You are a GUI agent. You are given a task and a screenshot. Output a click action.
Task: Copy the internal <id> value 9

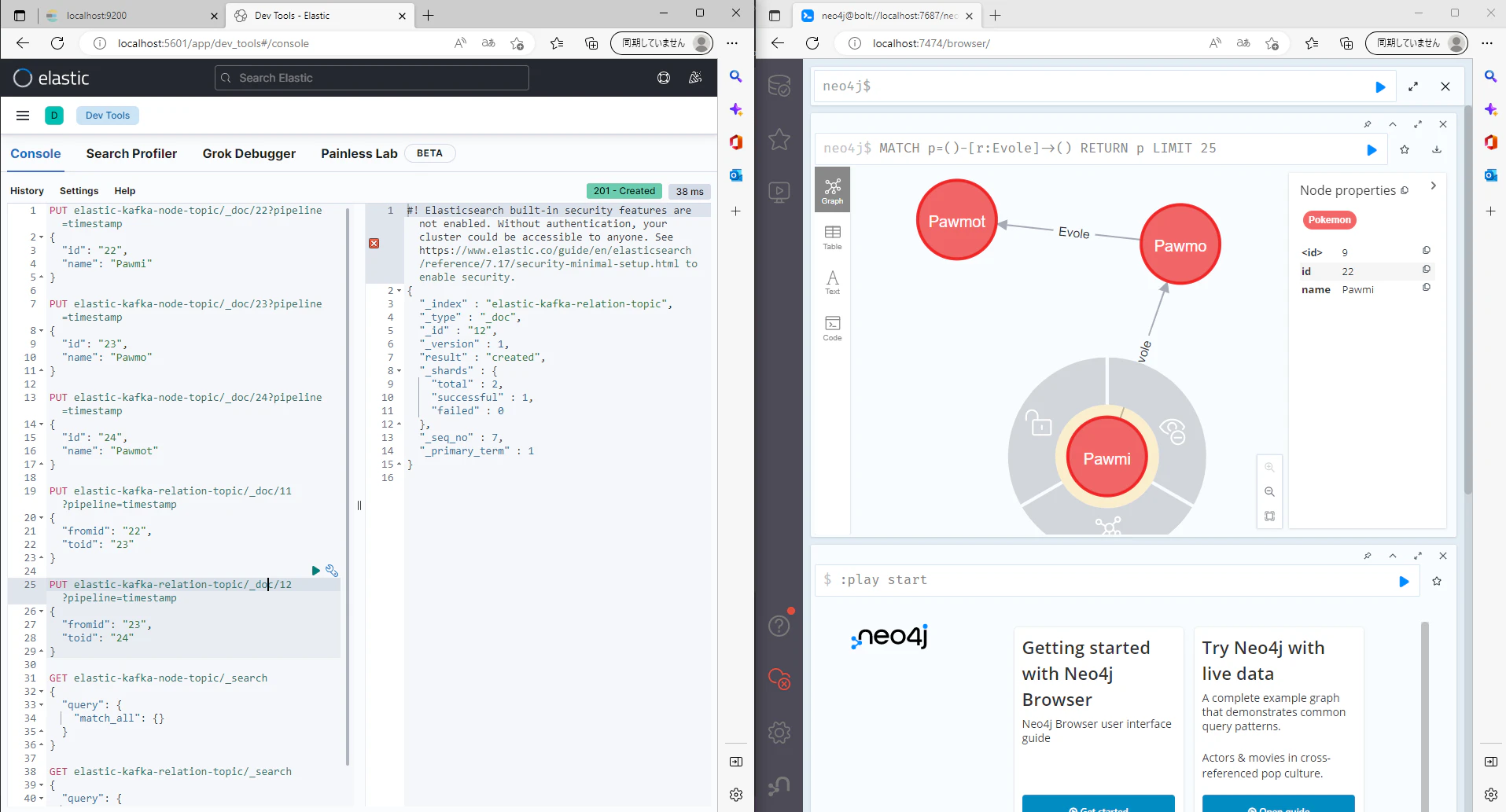pos(1426,250)
